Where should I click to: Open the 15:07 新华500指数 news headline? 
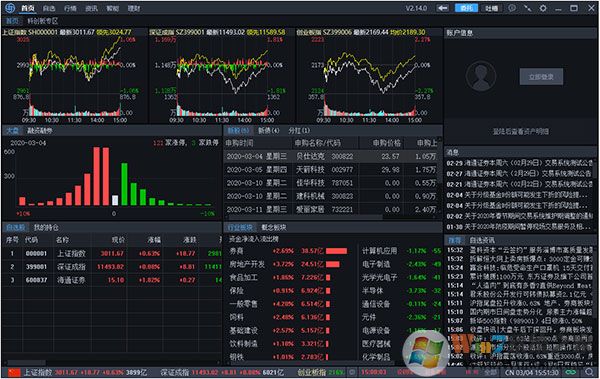[x=520, y=321]
